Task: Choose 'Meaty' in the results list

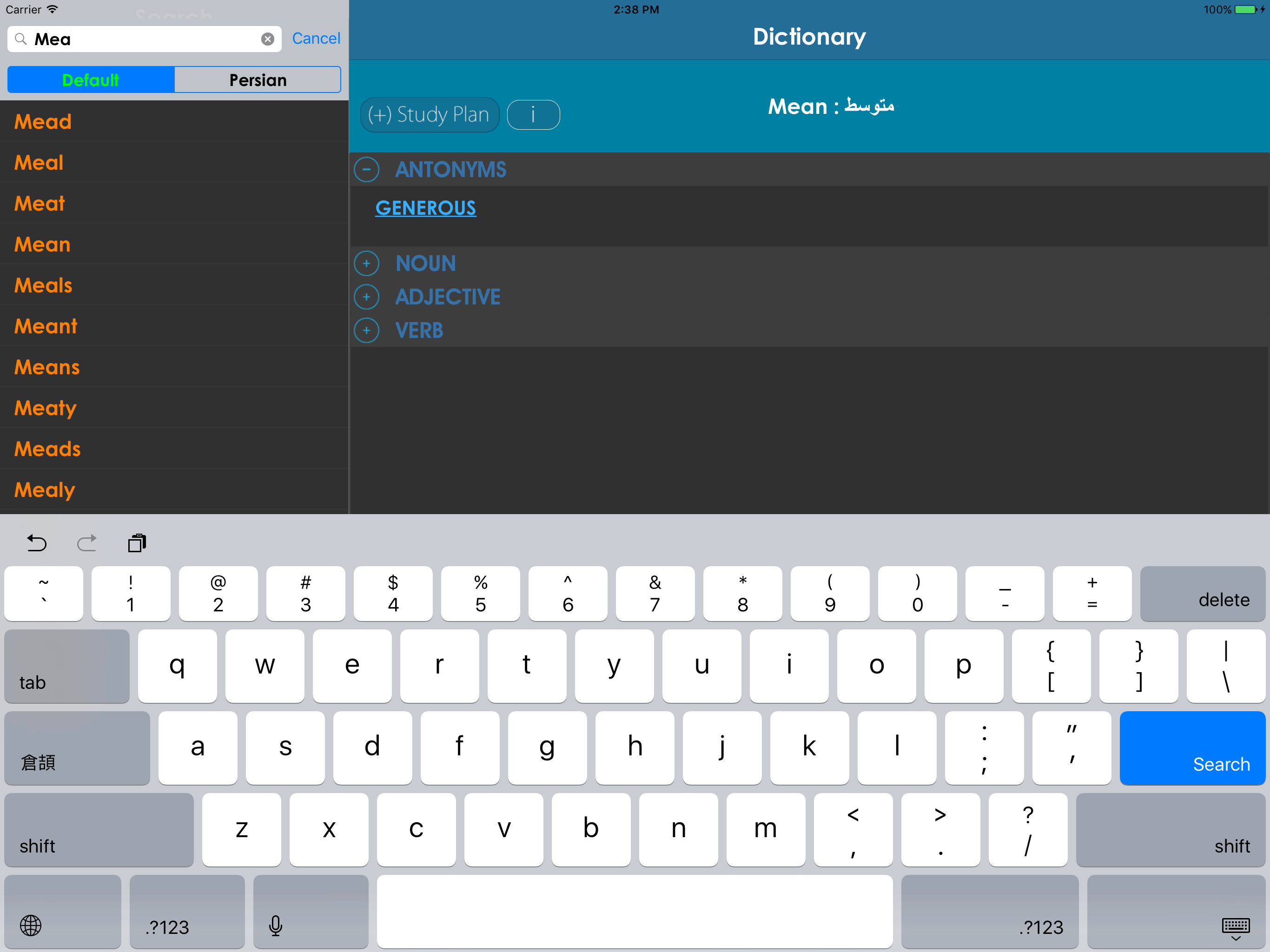Action: point(46,408)
